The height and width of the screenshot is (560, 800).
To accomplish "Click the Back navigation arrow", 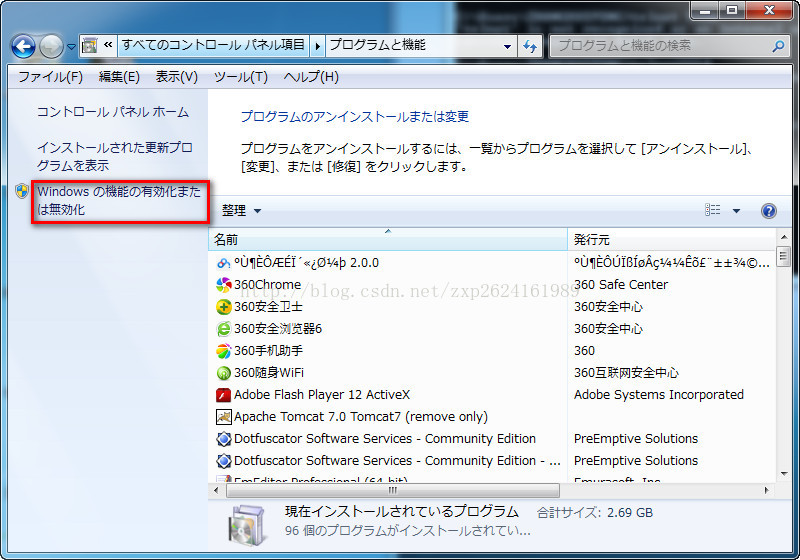I will pyautogui.click(x=23, y=47).
